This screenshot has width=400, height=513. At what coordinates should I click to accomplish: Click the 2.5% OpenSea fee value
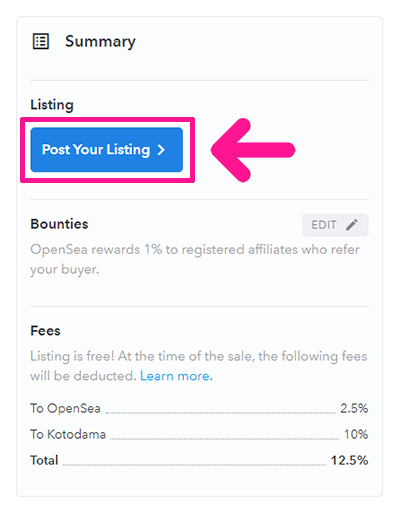coord(354,408)
